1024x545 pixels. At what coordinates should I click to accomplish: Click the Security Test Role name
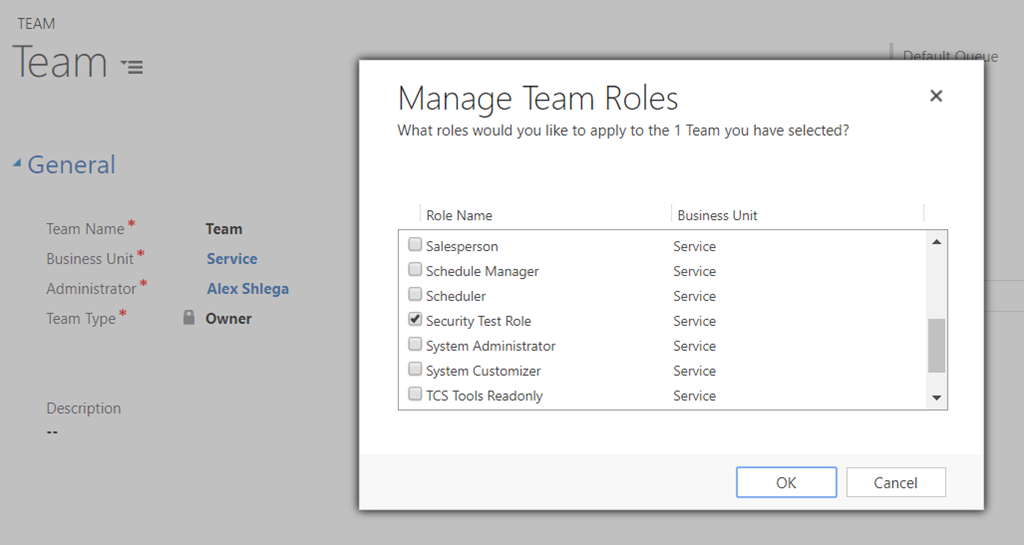tap(478, 321)
